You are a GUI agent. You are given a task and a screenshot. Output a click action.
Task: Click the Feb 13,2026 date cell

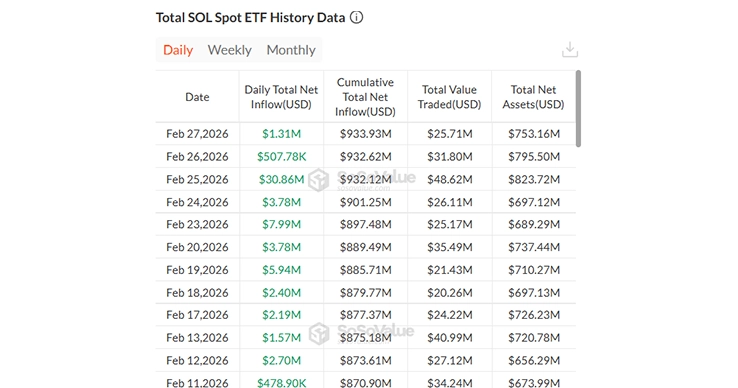pyautogui.click(x=197, y=338)
